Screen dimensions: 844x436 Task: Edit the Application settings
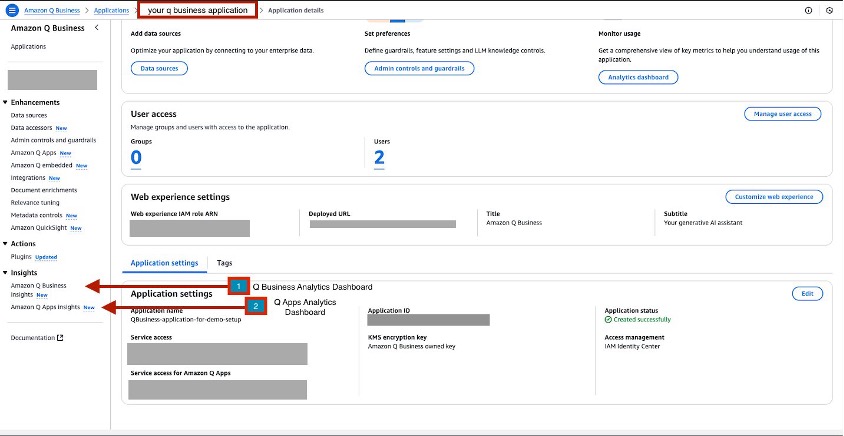point(807,293)
